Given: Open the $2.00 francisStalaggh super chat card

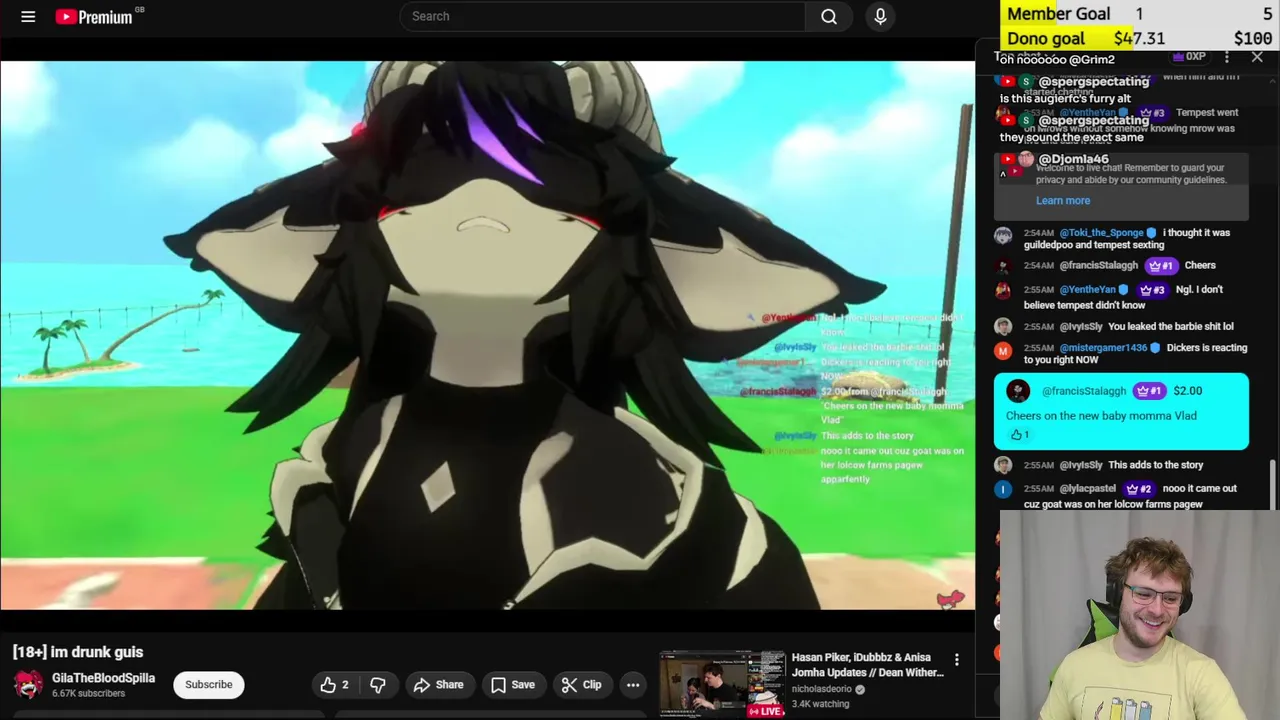Looking at the screenshot, I should tap(1121, 411).
